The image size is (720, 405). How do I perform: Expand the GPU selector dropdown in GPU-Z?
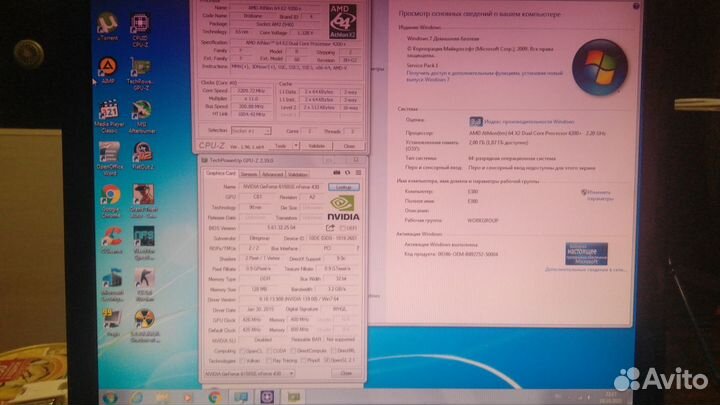click(x=249, y=374)
